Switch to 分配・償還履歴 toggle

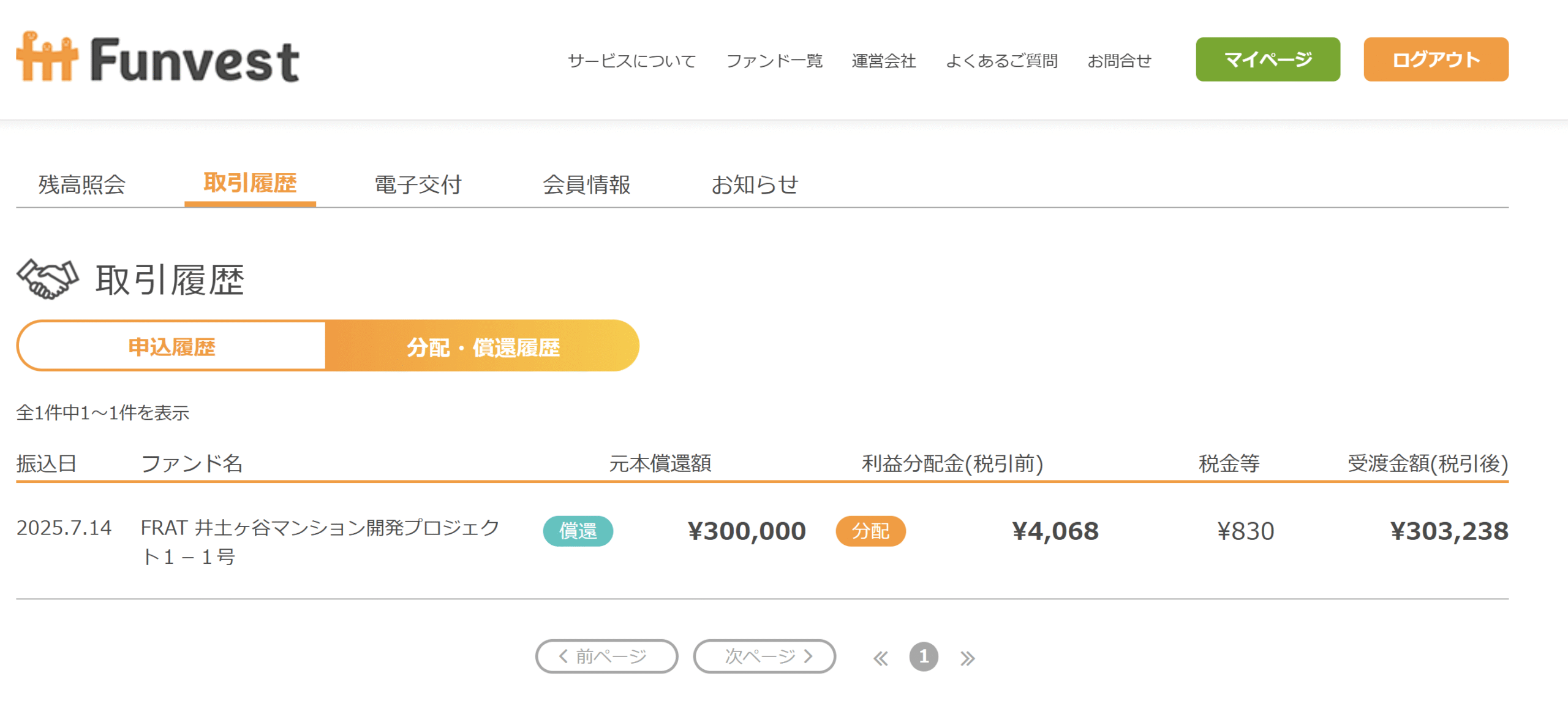[483, 346]
